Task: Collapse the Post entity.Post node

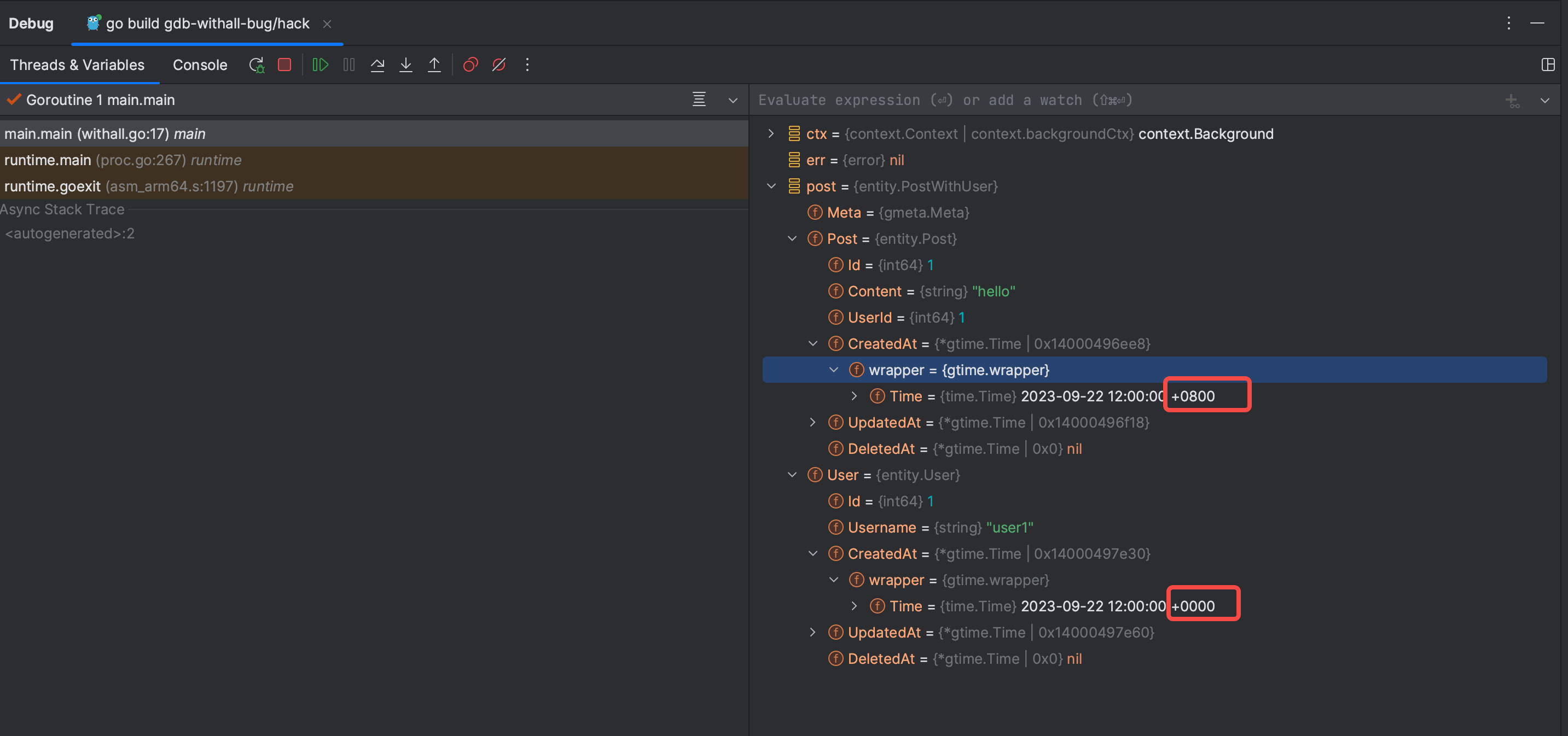Action: [792, 238]
